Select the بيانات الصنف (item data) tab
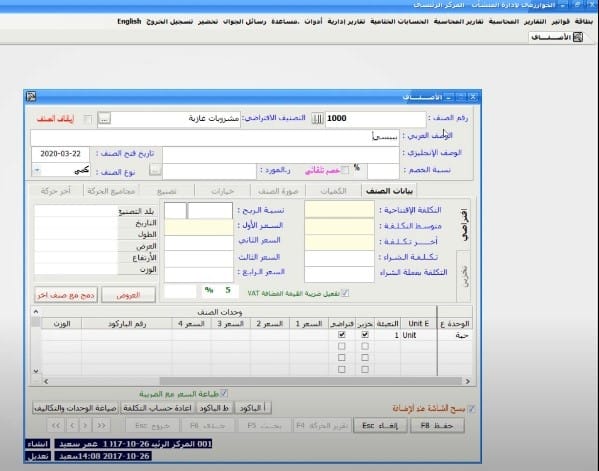 coord(389,191)
